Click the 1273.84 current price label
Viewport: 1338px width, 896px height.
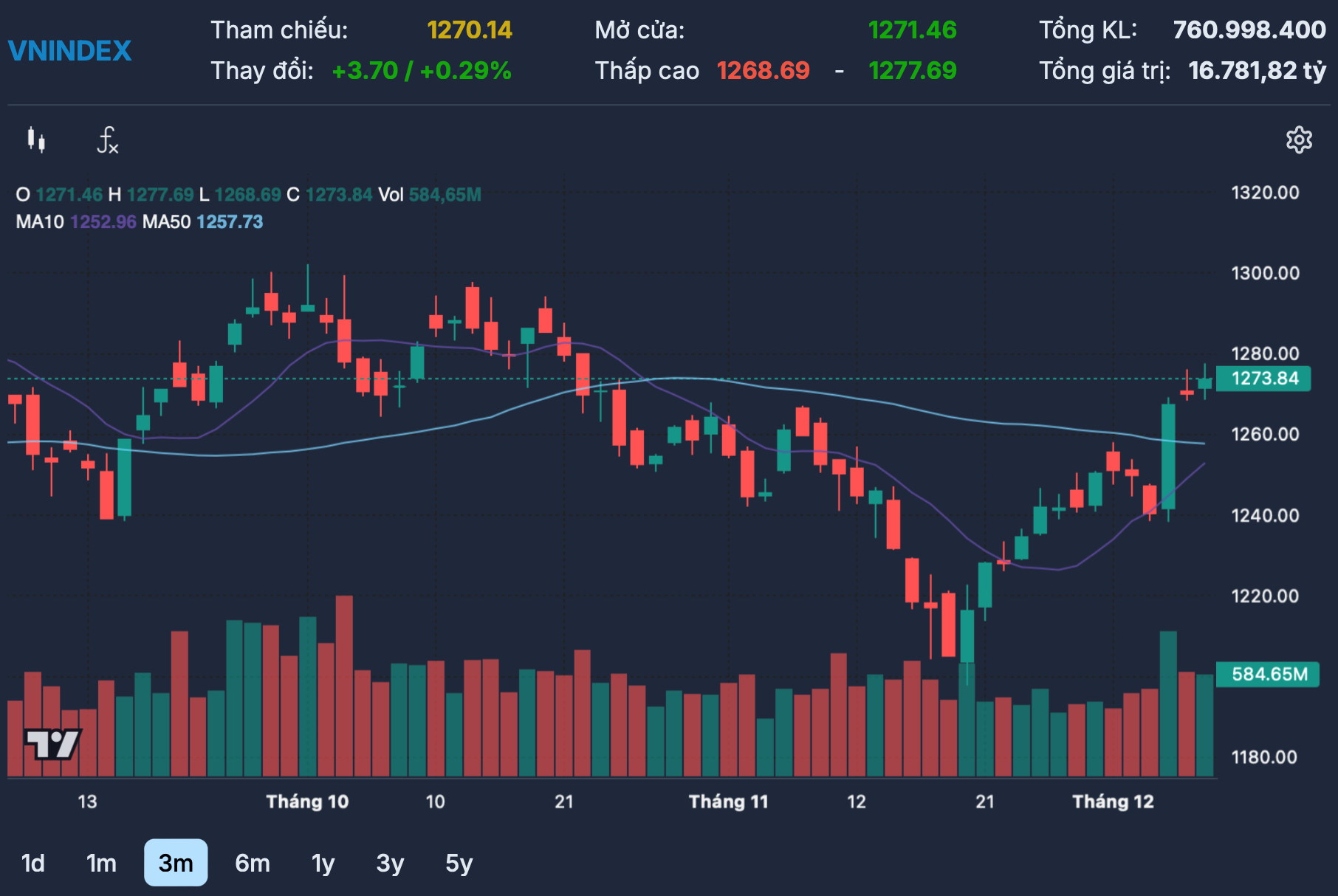[1263, 379]
